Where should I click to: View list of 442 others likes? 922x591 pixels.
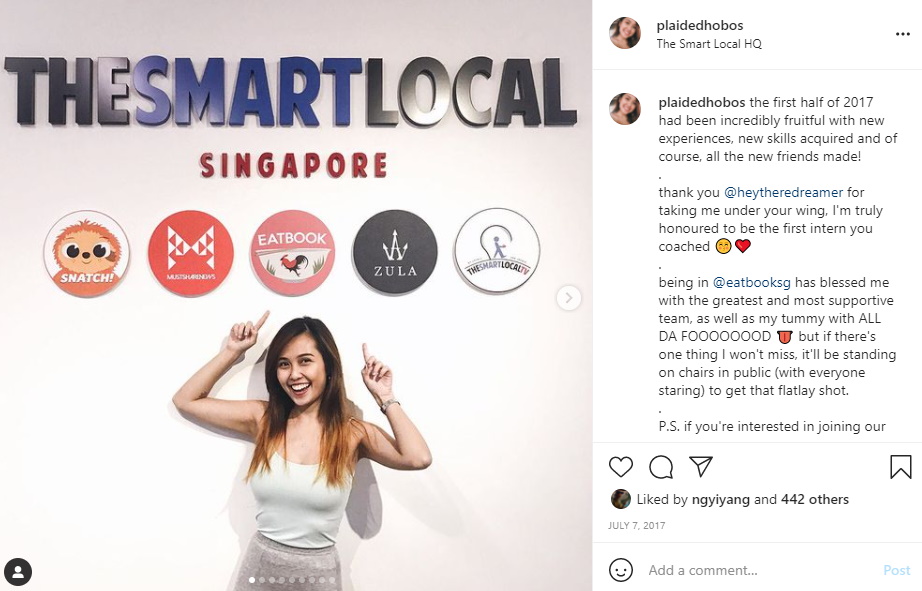[814, 499]
